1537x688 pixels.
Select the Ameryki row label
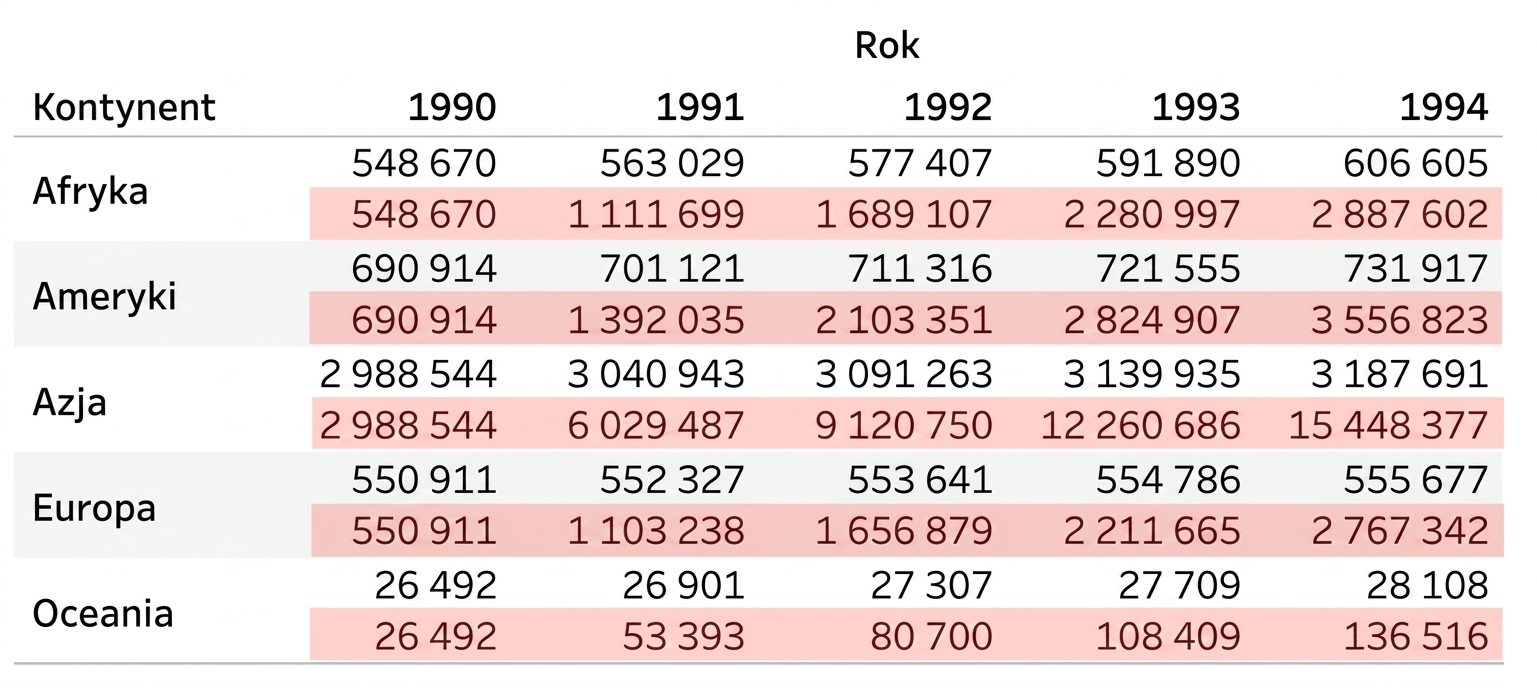[104, 296]
